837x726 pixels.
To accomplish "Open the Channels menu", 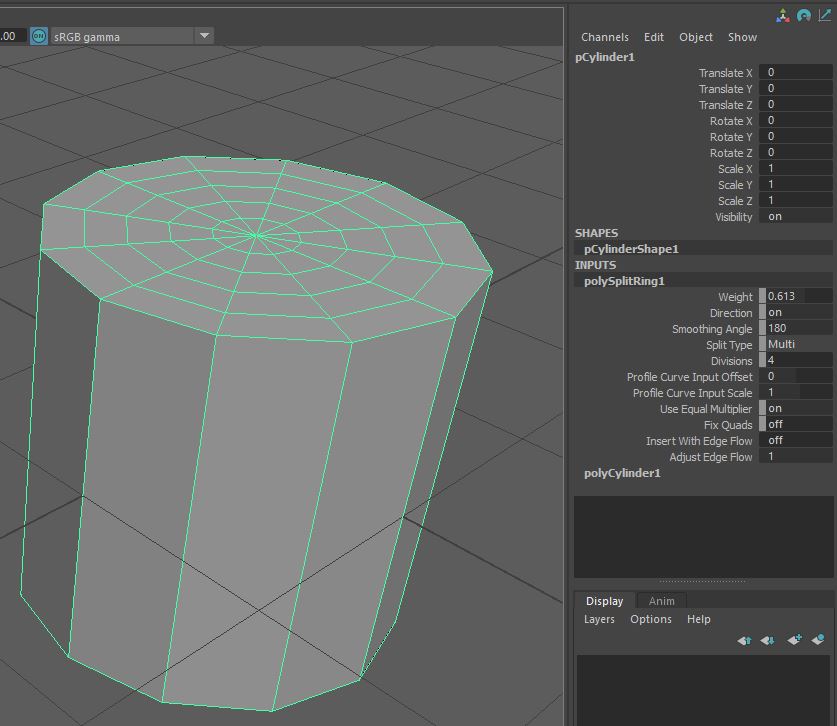I will (x=604, y=37).
